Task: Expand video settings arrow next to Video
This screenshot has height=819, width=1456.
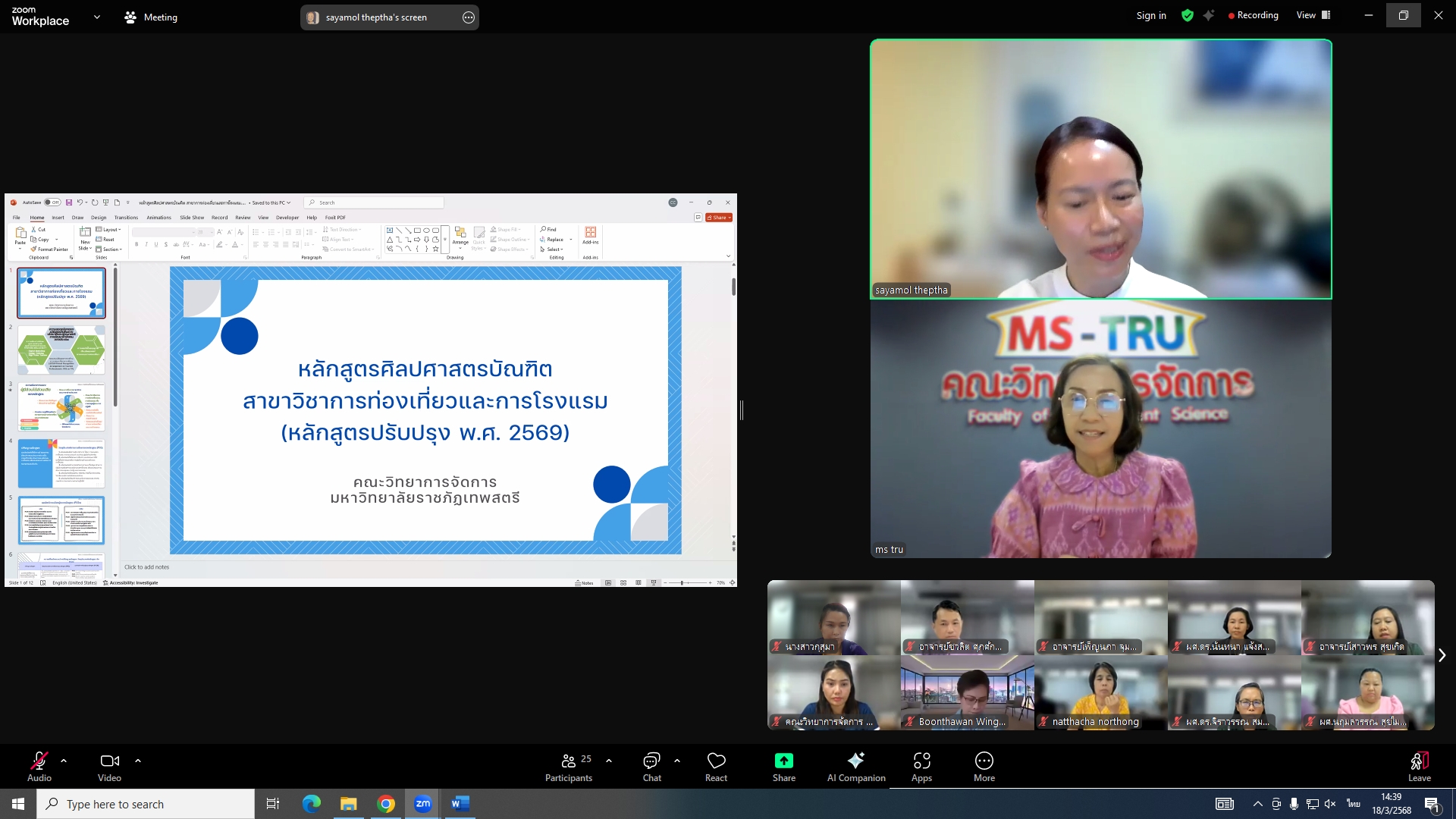Action: click(x=138, y=761)
